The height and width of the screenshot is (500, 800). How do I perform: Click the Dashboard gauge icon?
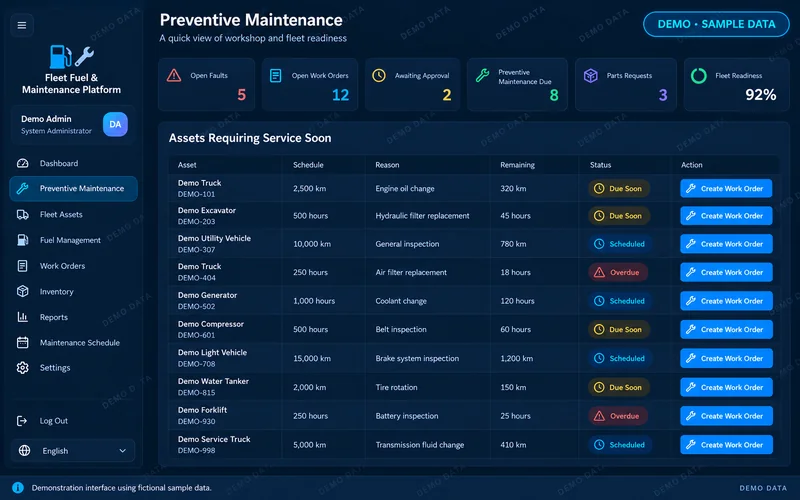click(22, 163)
